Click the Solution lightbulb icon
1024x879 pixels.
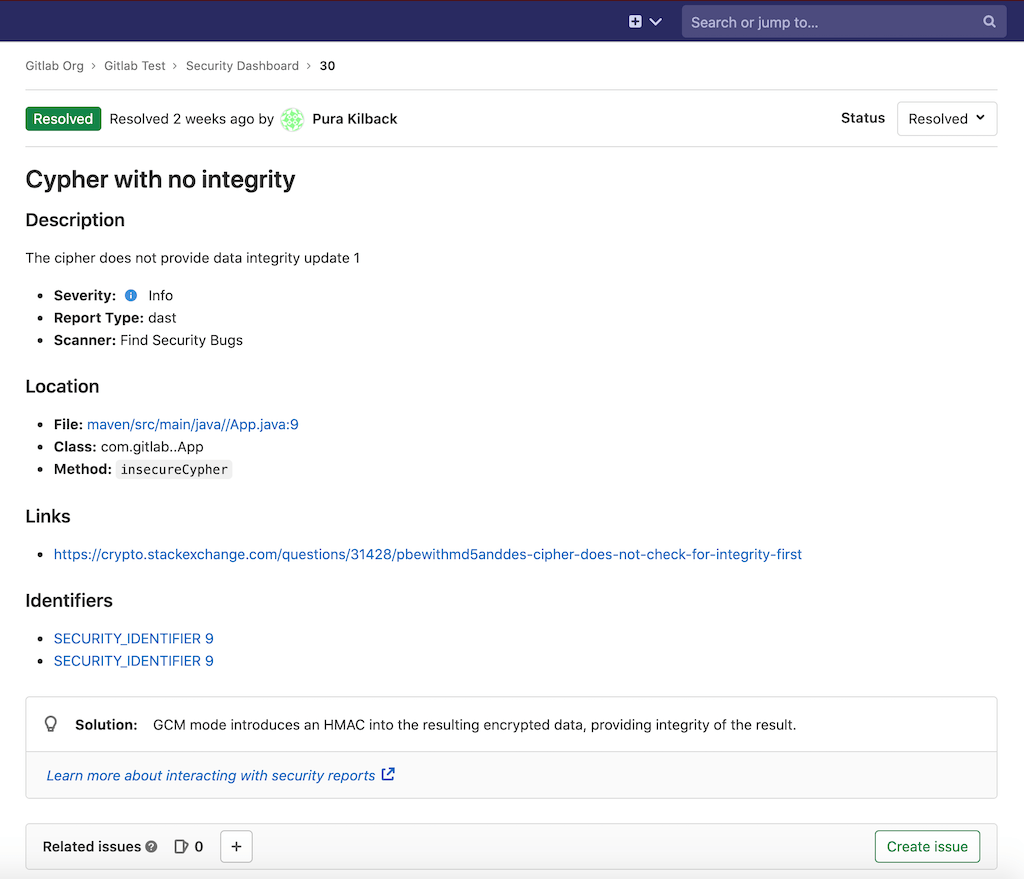[51, 724]
